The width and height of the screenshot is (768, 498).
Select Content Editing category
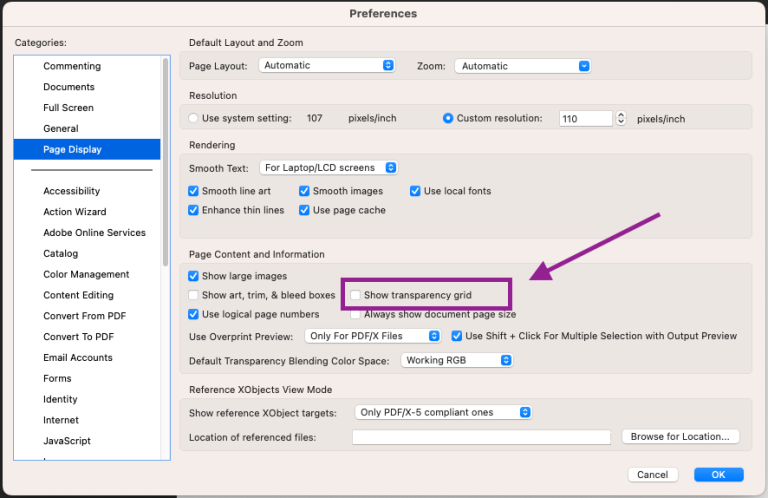78,295
